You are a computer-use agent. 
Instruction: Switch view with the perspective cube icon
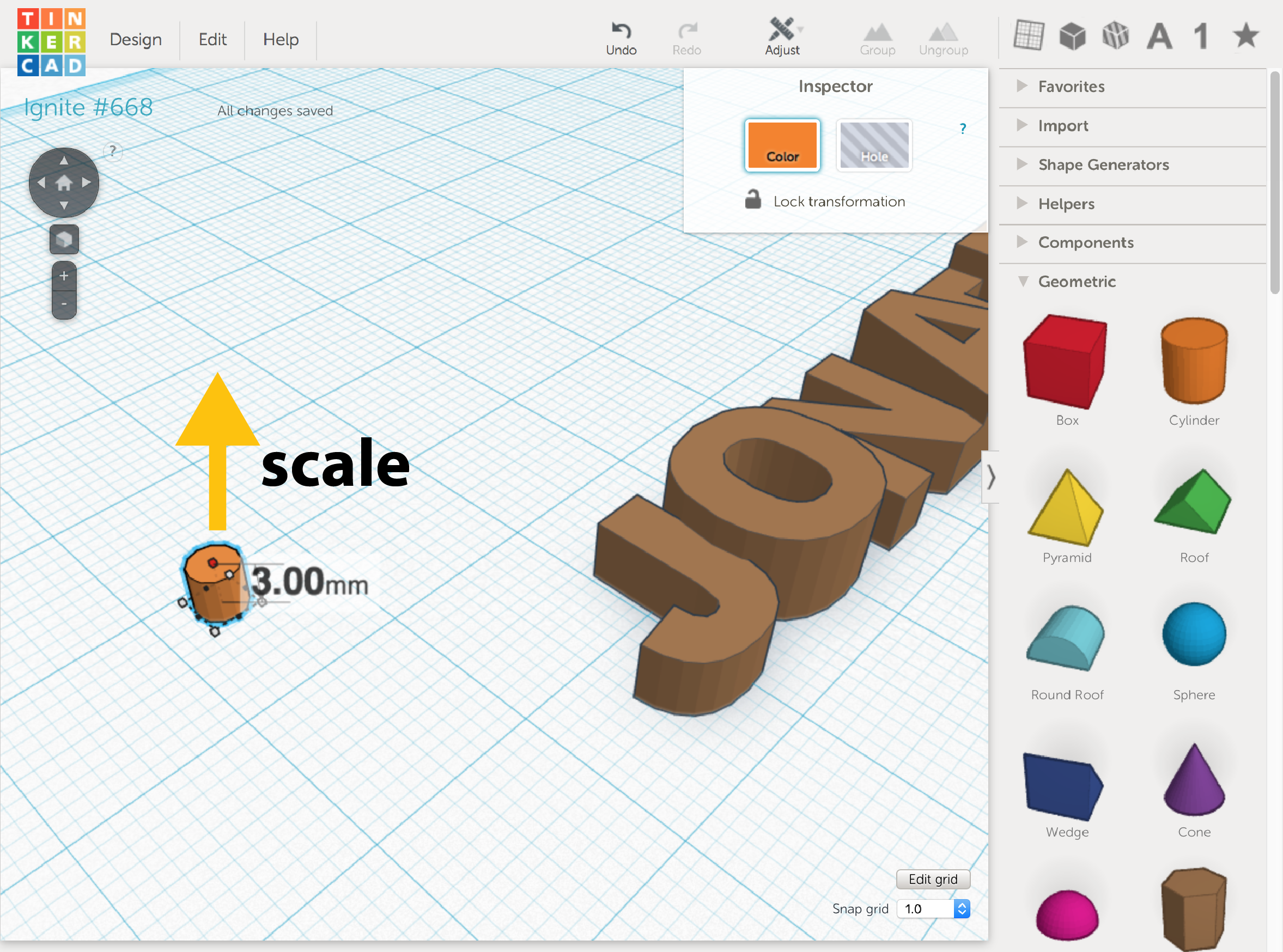click(x=64, y=239)
